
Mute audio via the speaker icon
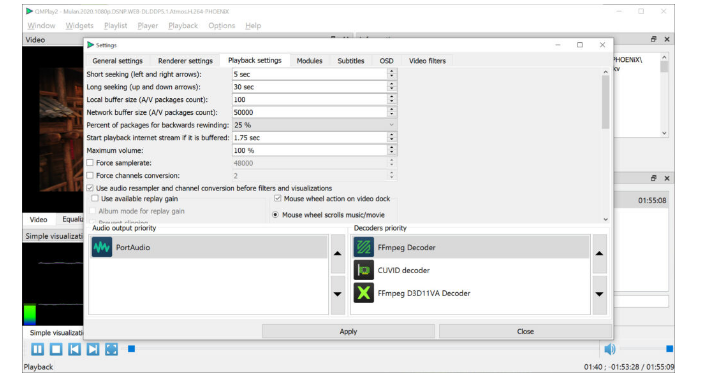610,349
